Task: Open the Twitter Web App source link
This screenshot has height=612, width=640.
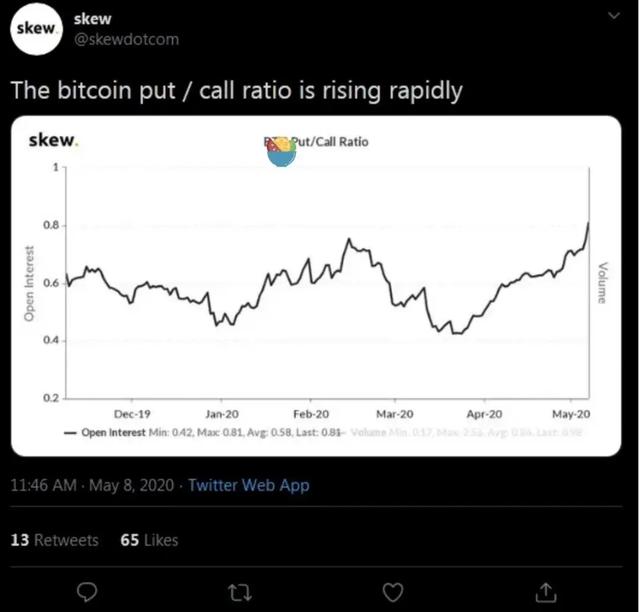Action: coord(249,485)
